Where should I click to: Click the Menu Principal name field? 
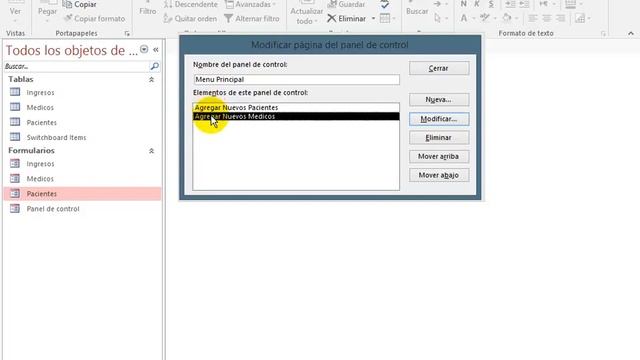(296, 80)
